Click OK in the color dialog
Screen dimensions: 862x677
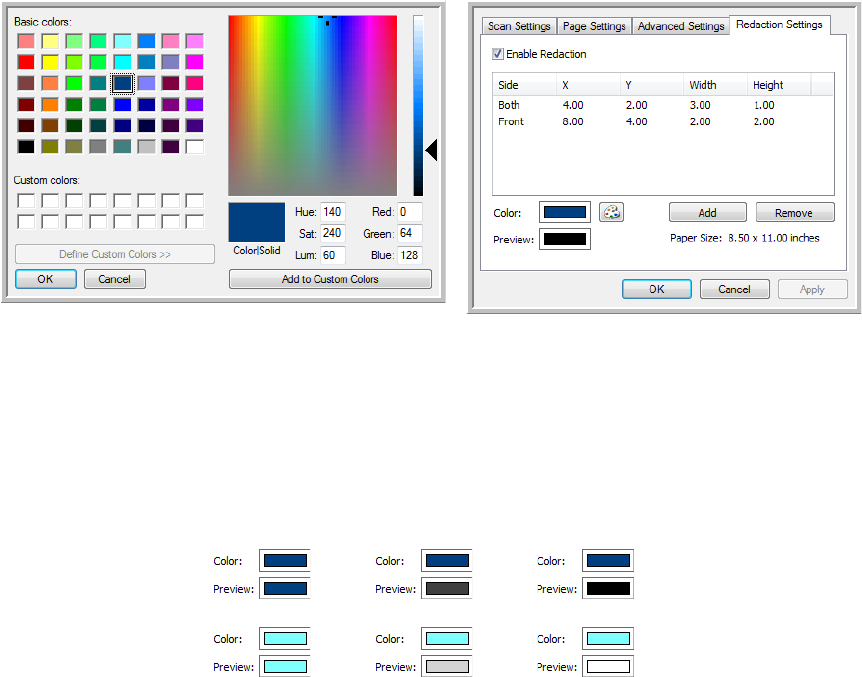[x=46, y=279]
